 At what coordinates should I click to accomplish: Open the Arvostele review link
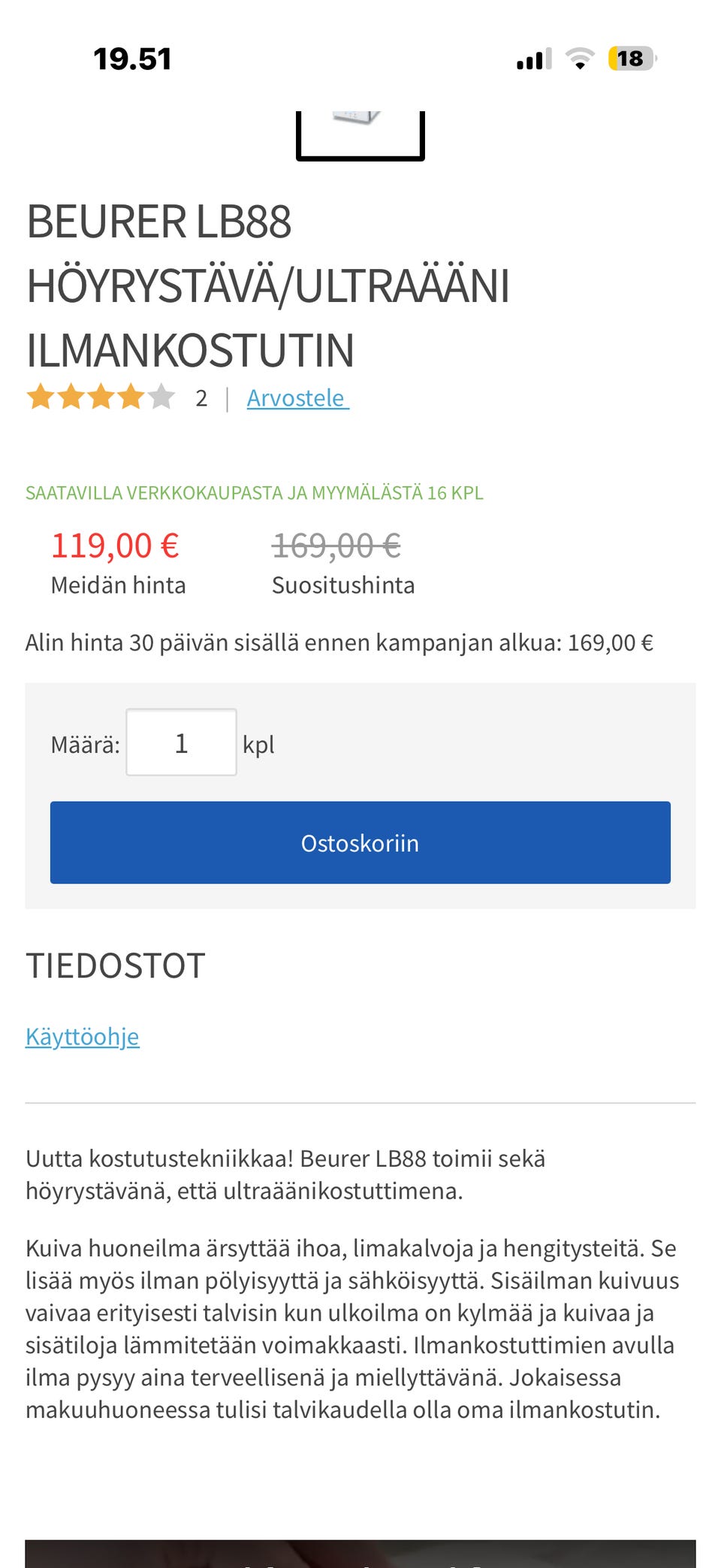coord(297,398)
